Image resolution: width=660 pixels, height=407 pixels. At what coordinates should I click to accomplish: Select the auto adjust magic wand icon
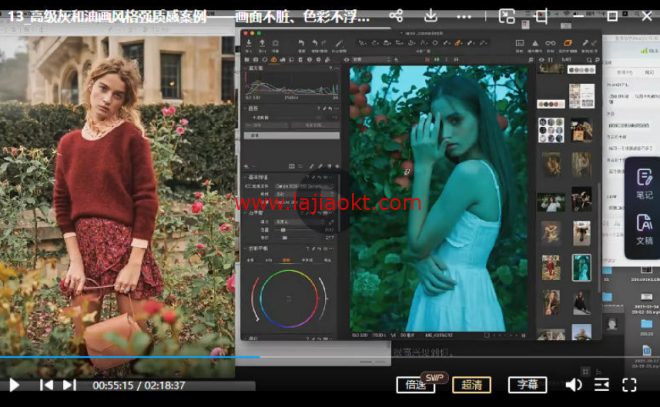(339, 43)
